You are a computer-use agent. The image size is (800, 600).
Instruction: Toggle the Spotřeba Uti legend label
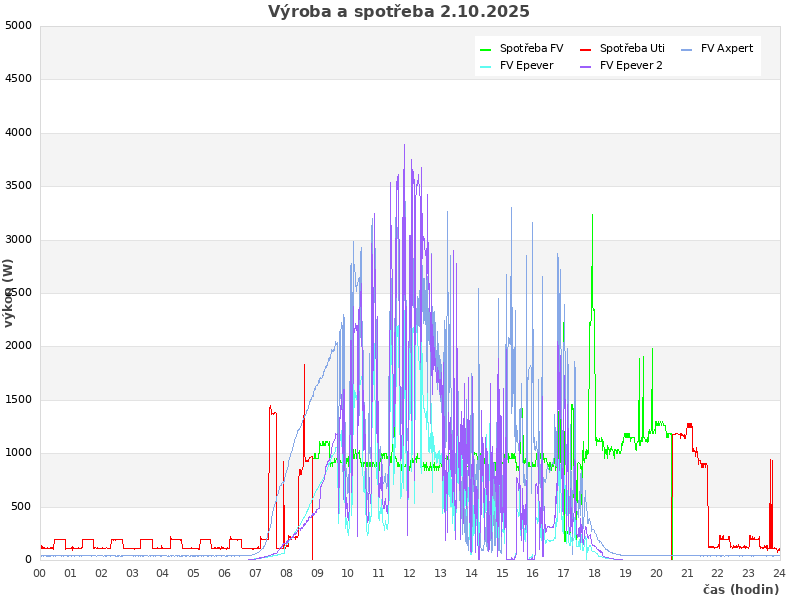click(x=632, y=48)
